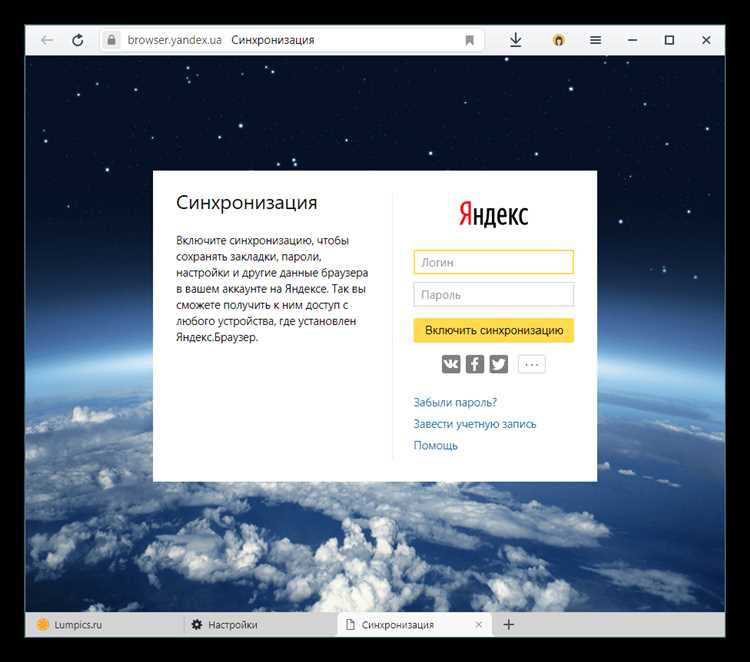Focus the Логин input field
The image size is (750, 662).
(x=493, y=262)
